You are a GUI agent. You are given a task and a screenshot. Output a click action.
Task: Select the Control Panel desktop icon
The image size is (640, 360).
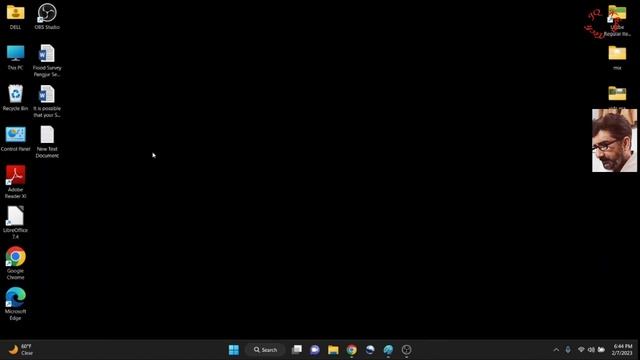pos(16,139)
